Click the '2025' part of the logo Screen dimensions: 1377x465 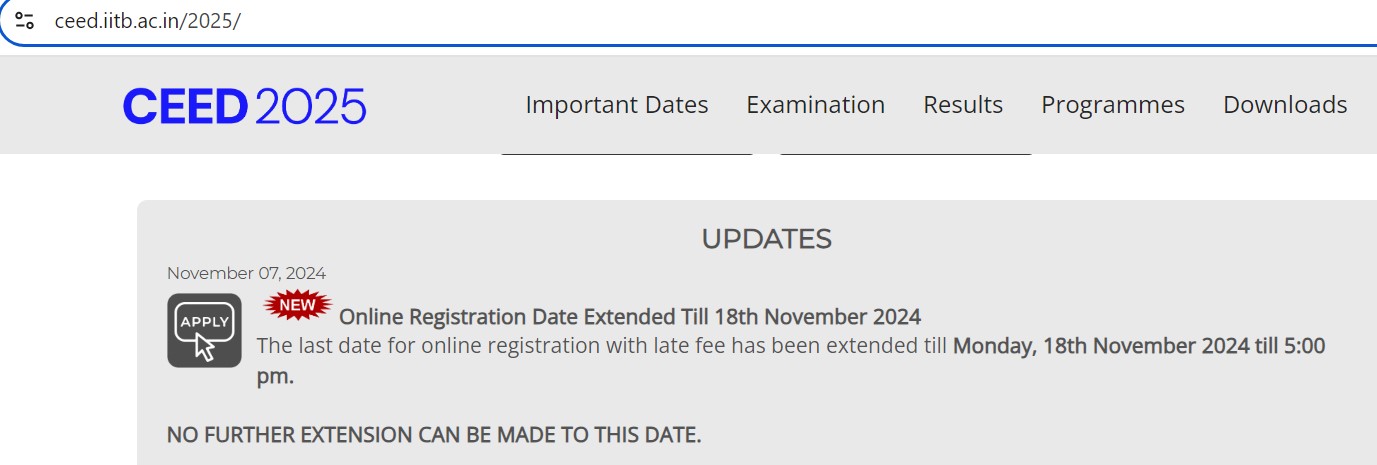pyautogui.click(x=310, y=106)
